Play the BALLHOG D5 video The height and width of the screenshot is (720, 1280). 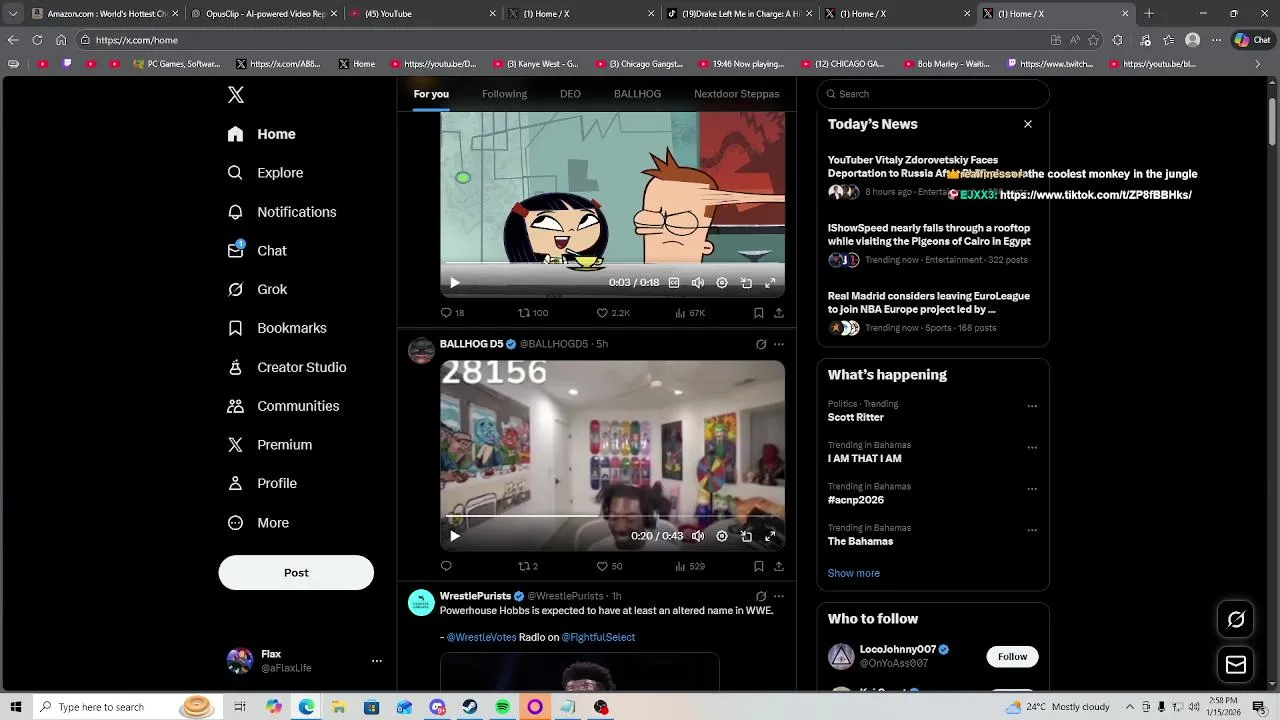point(454,536)
